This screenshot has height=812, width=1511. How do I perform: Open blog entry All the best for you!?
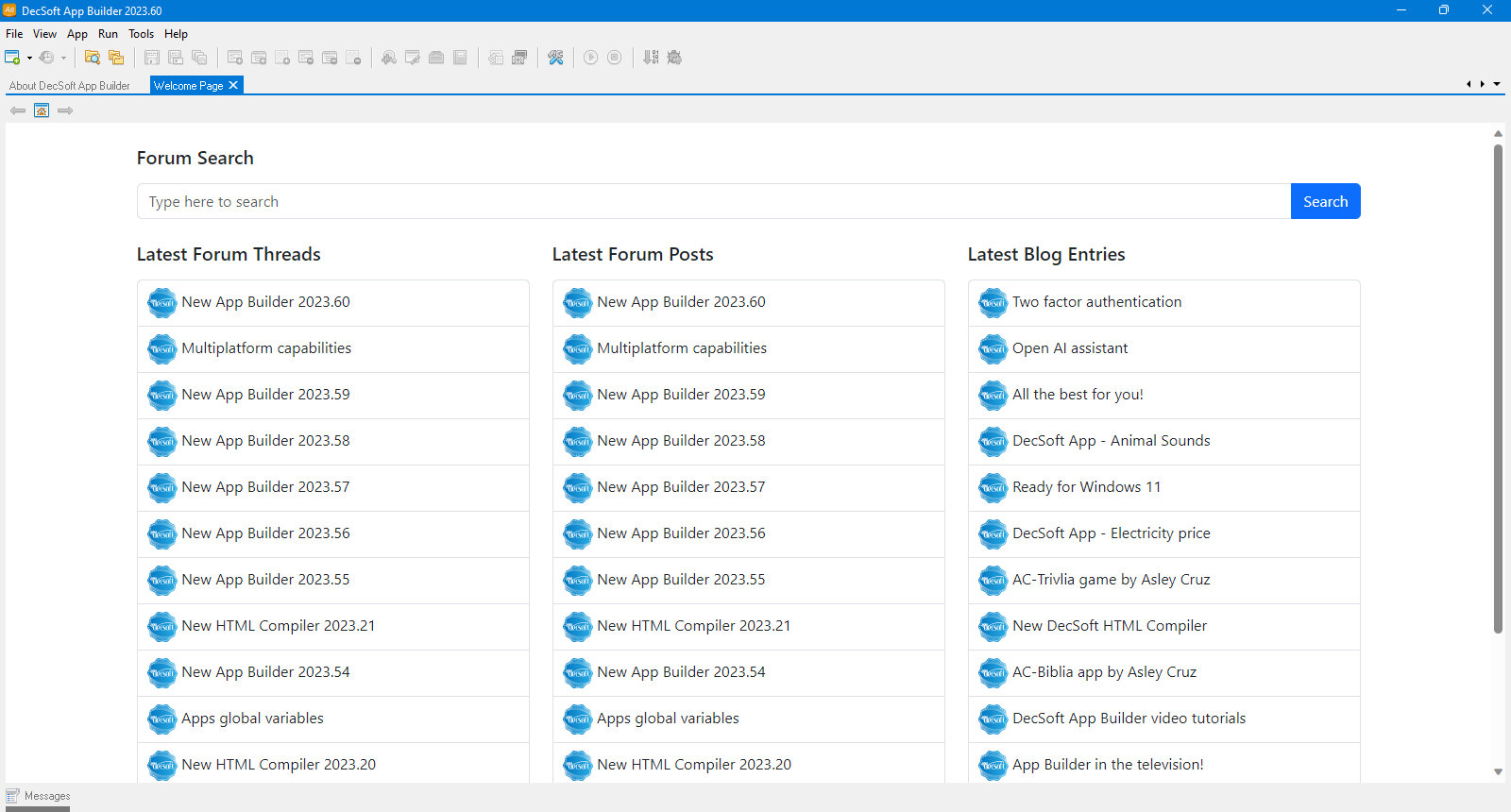(x=1164, y=395)
